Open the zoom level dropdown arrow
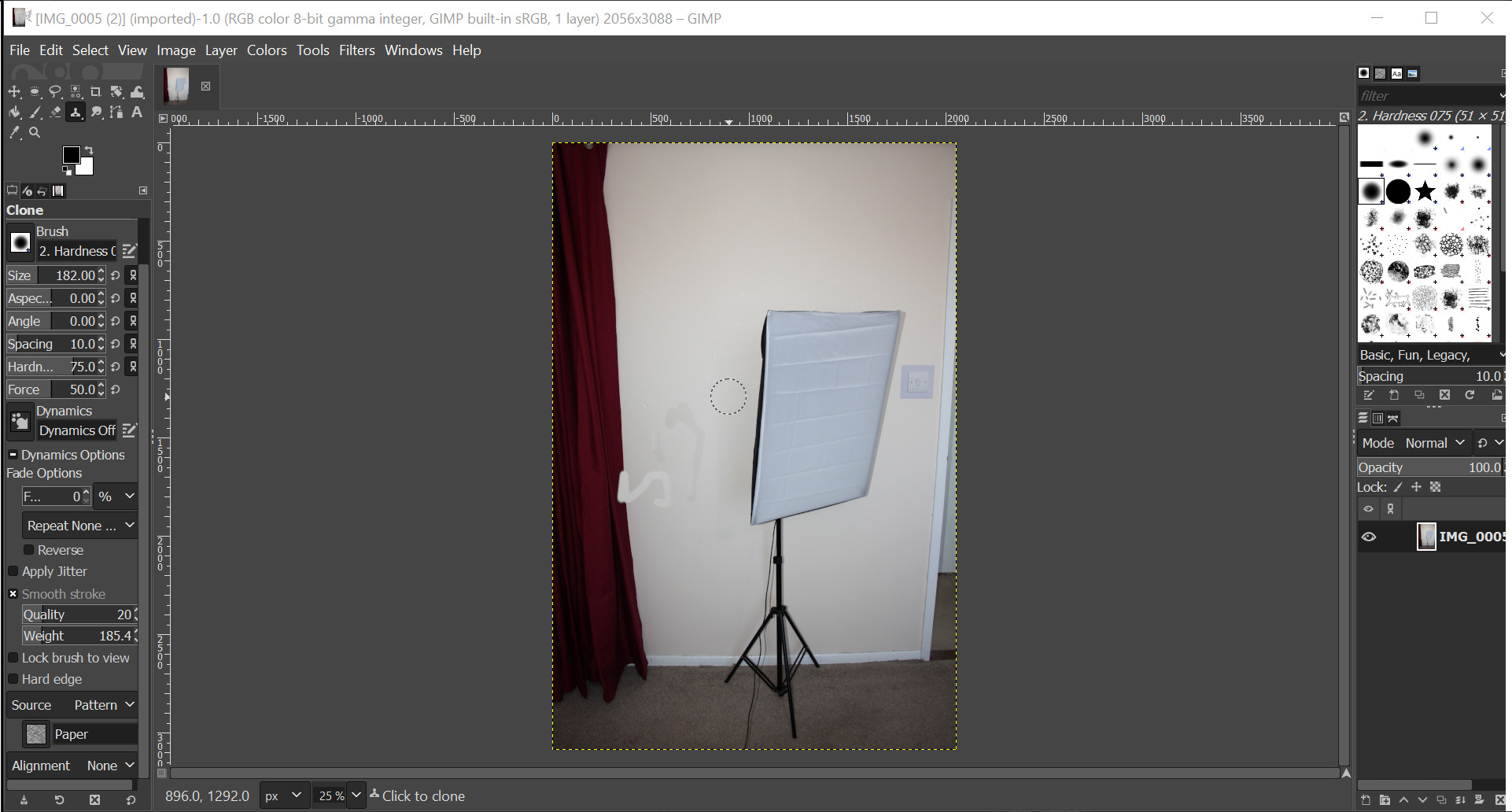This screenshot has width=1512, height=812. click(x=356, y=795)
